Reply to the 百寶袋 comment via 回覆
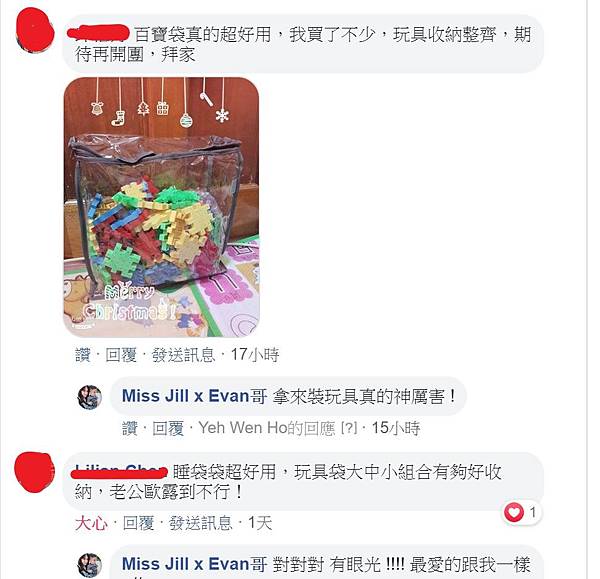 (x=121, y=355)
